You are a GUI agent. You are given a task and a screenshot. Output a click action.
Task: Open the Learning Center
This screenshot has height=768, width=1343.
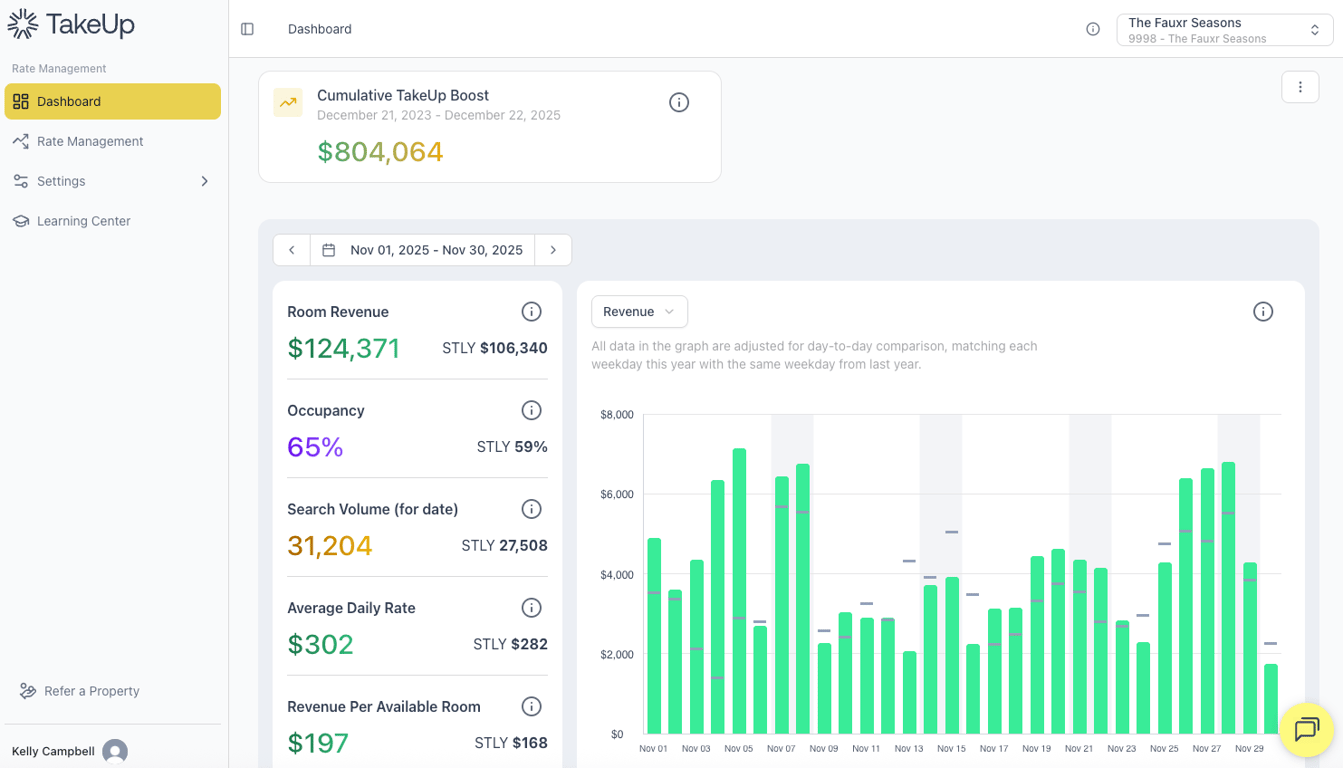point(112,221)
